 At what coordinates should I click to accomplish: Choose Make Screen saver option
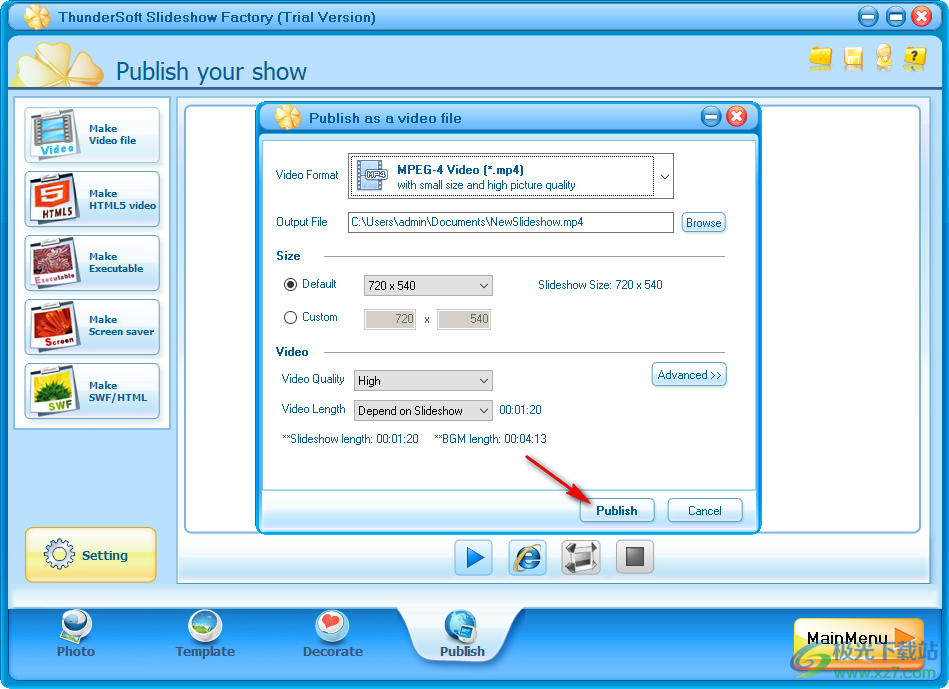tap(92, 327)
